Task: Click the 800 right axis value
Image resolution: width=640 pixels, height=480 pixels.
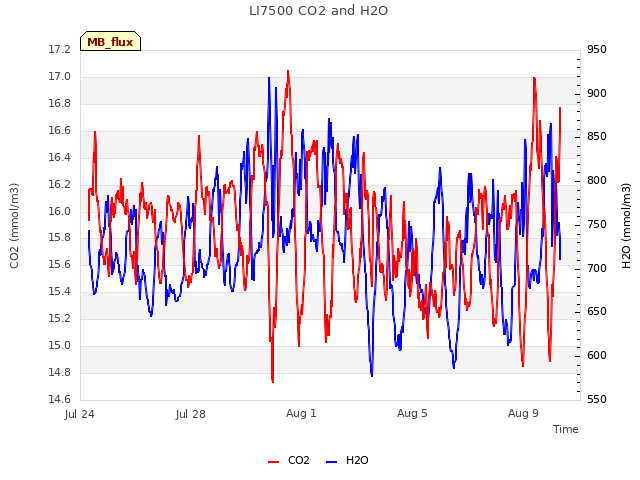Action: (x=597, y=180)
